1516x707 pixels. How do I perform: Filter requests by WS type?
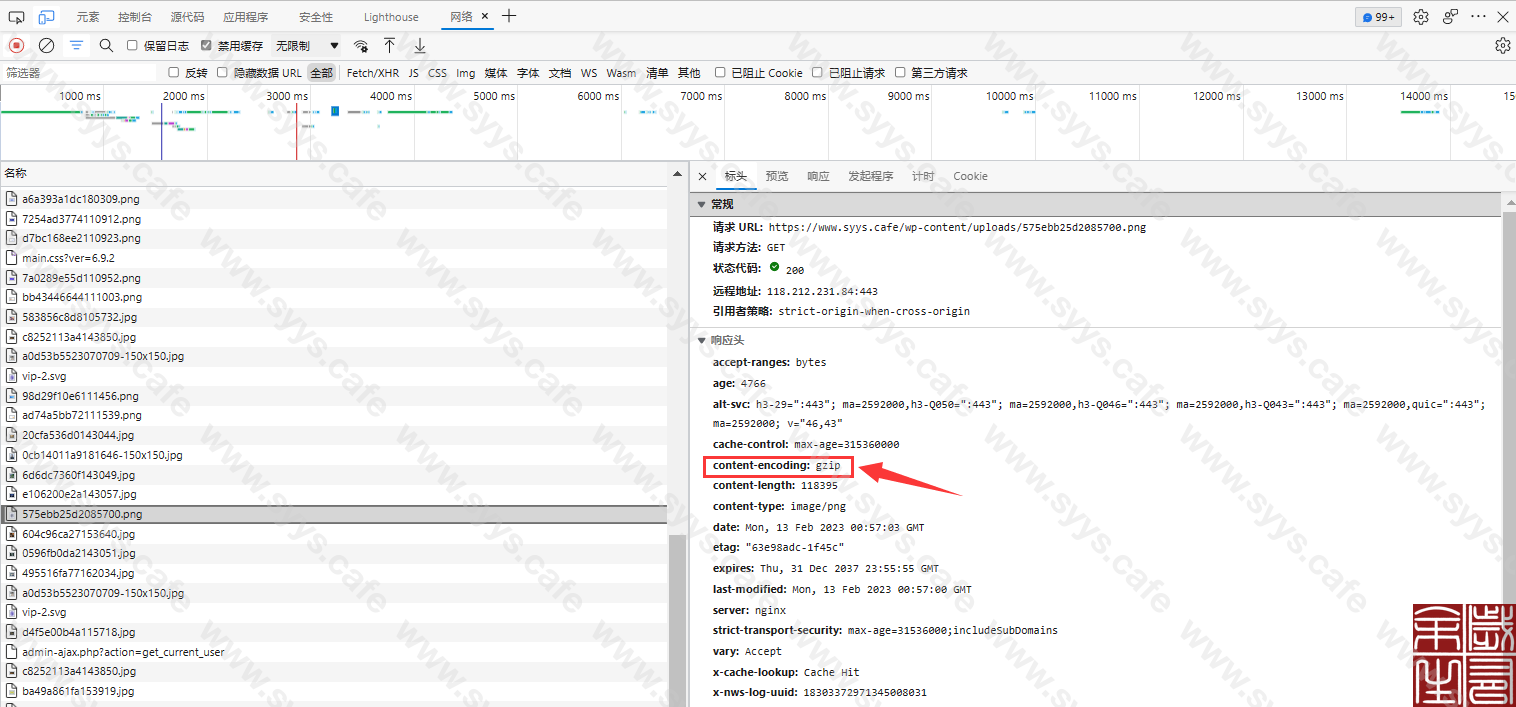[x=589, y=73]
